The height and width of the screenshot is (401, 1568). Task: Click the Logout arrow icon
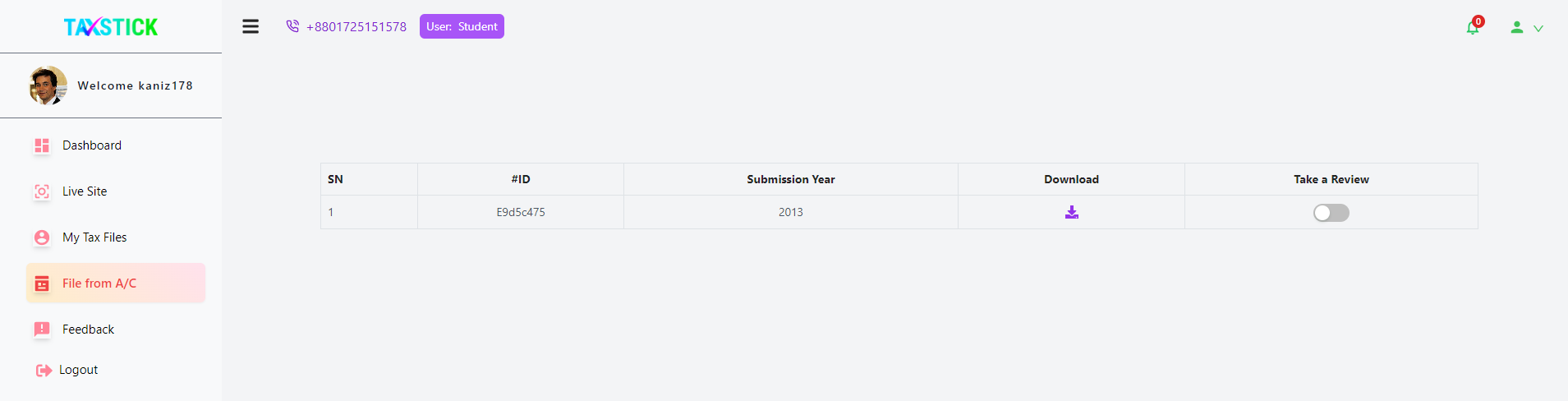pos(44,371)
